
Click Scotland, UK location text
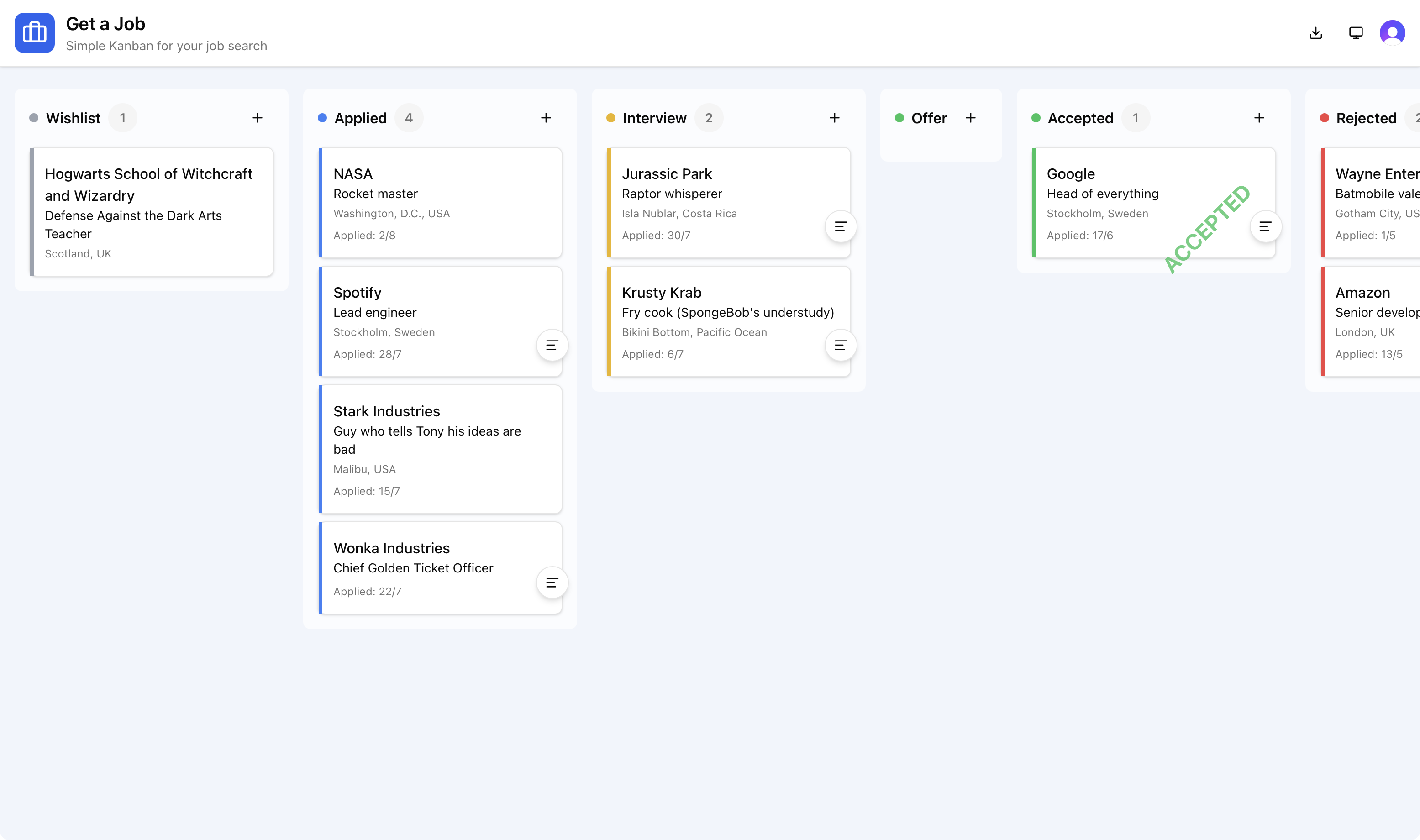click(x=78, y=253)
